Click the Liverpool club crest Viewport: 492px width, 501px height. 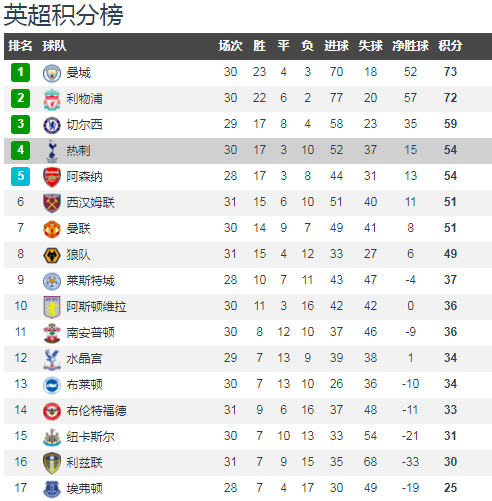coord(52,99)
